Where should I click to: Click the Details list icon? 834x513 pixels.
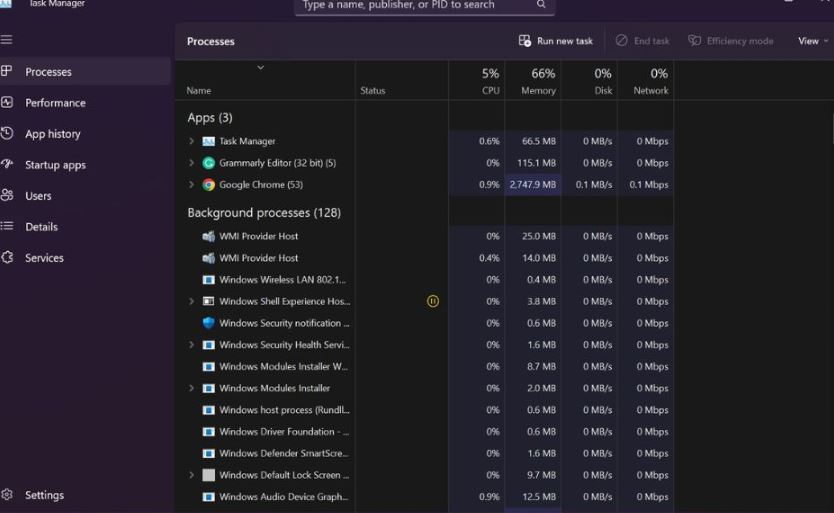point(6,226)
